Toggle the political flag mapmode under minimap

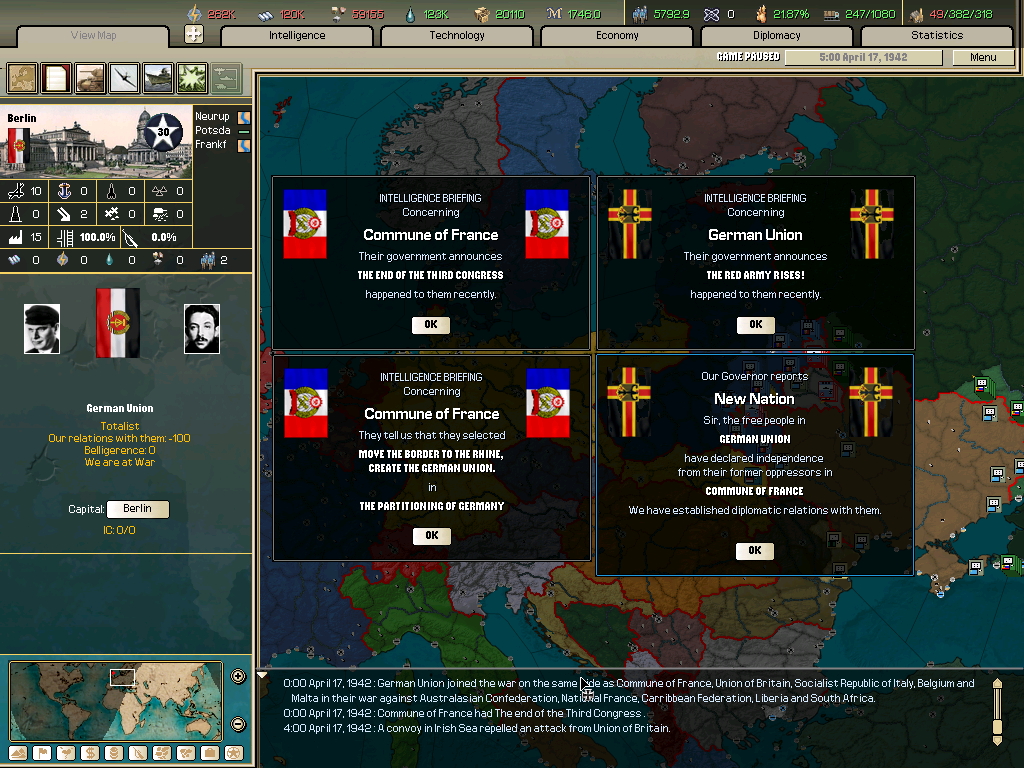tap(44, 752)
